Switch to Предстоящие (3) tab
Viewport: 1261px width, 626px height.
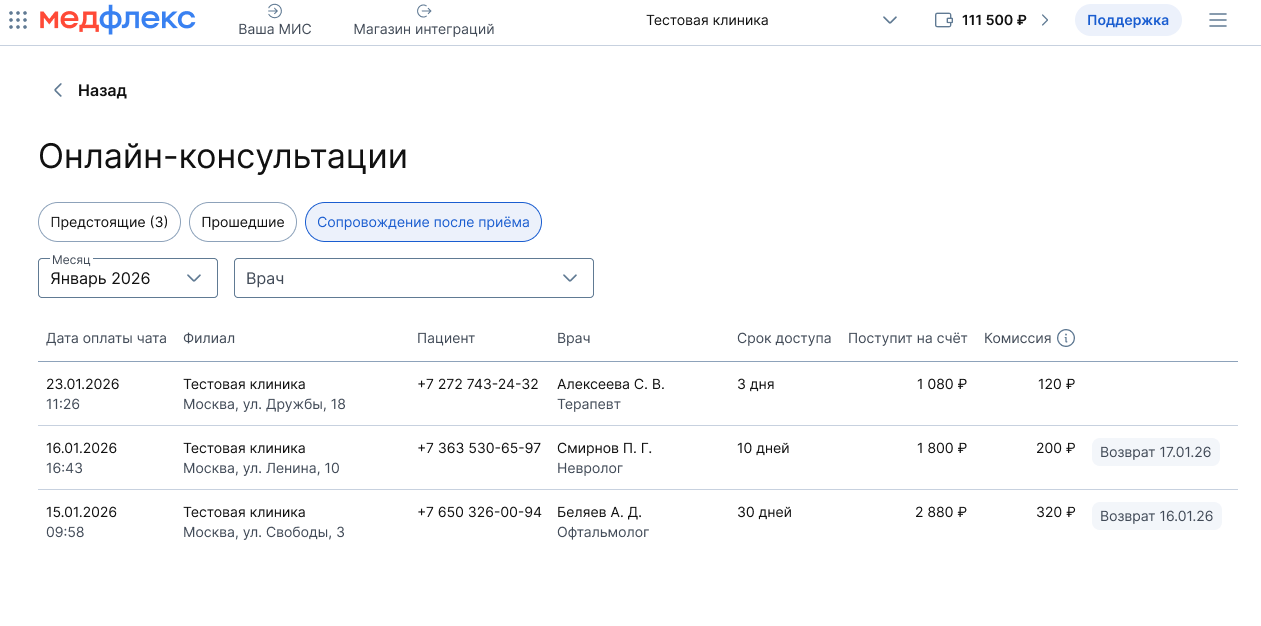pos(109,222)
